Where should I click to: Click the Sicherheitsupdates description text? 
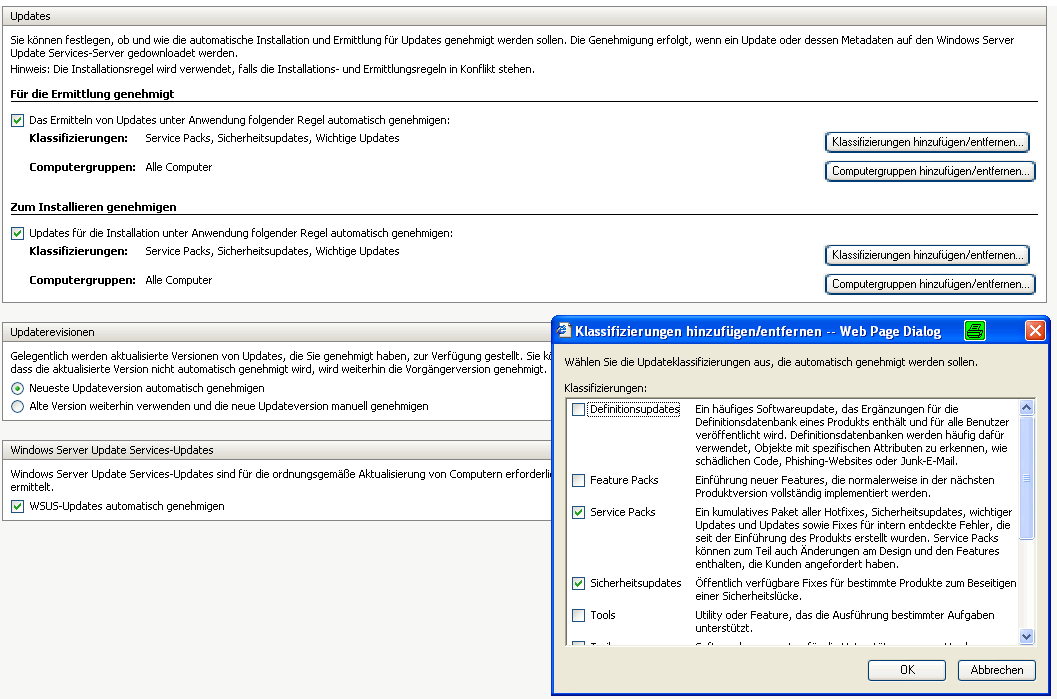coord(855,590)
